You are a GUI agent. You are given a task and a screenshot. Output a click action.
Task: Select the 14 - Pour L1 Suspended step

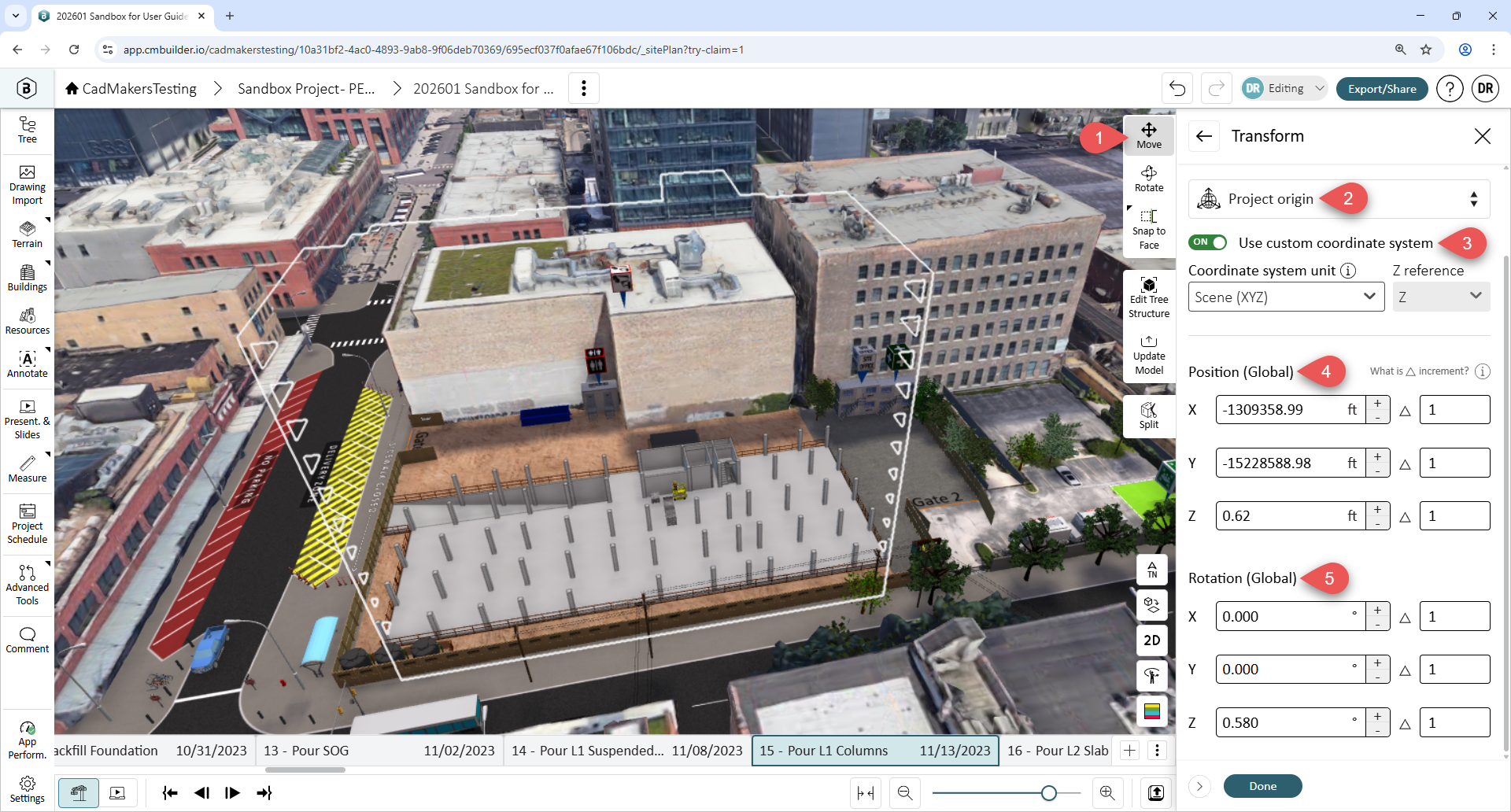tap(626, 751)
